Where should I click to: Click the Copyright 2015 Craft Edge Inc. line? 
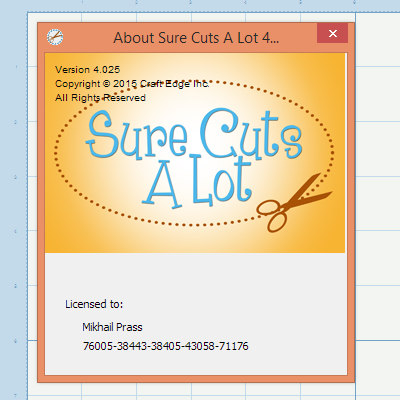tap(132, 84)
